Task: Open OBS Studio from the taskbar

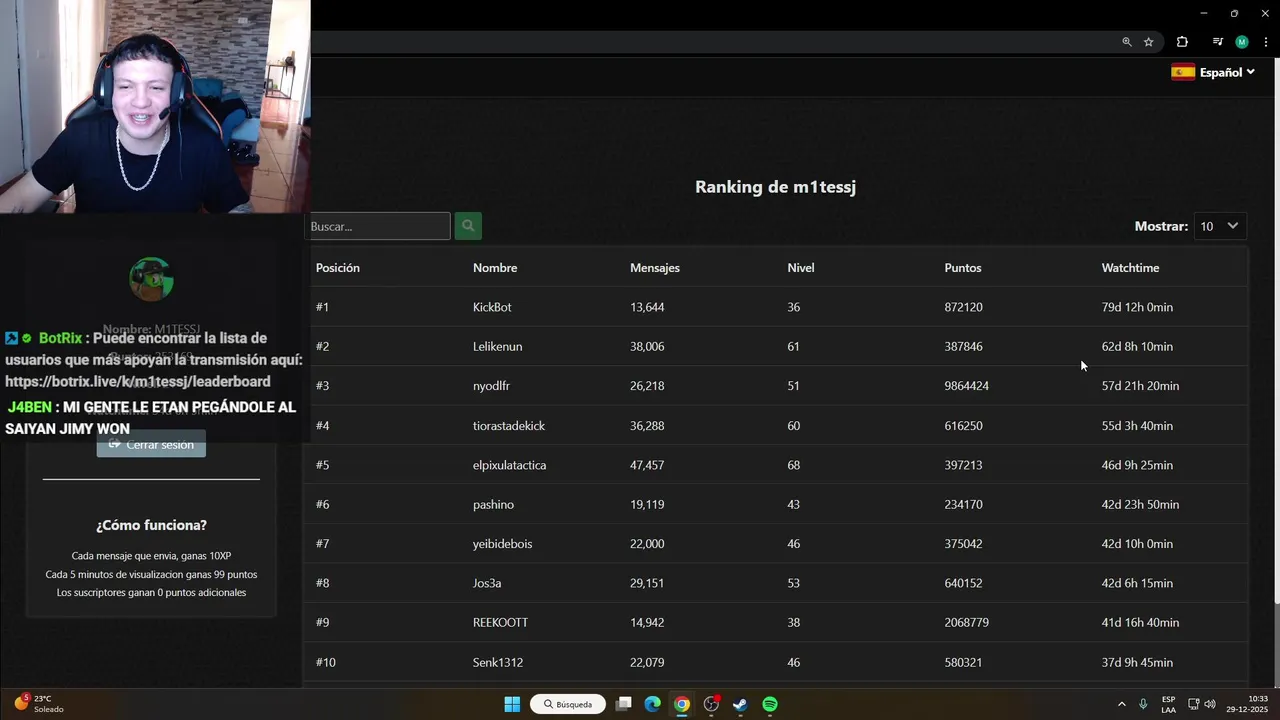Action: [711, 704]
